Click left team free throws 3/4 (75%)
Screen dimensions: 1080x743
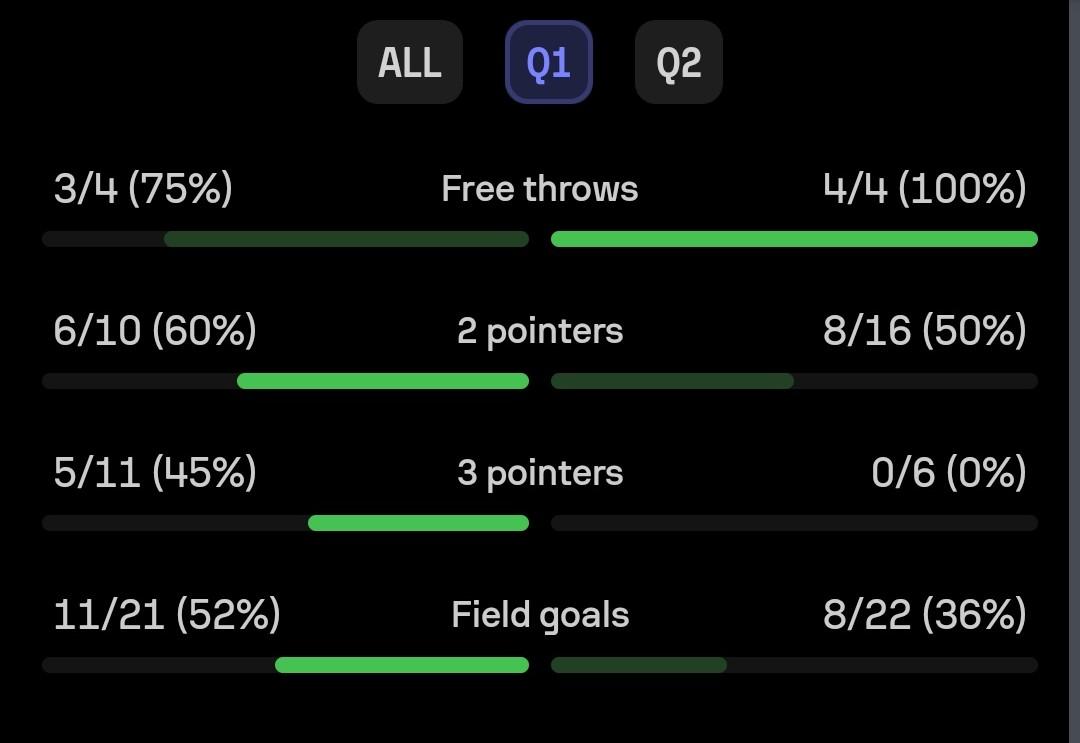tap(143, 189)
